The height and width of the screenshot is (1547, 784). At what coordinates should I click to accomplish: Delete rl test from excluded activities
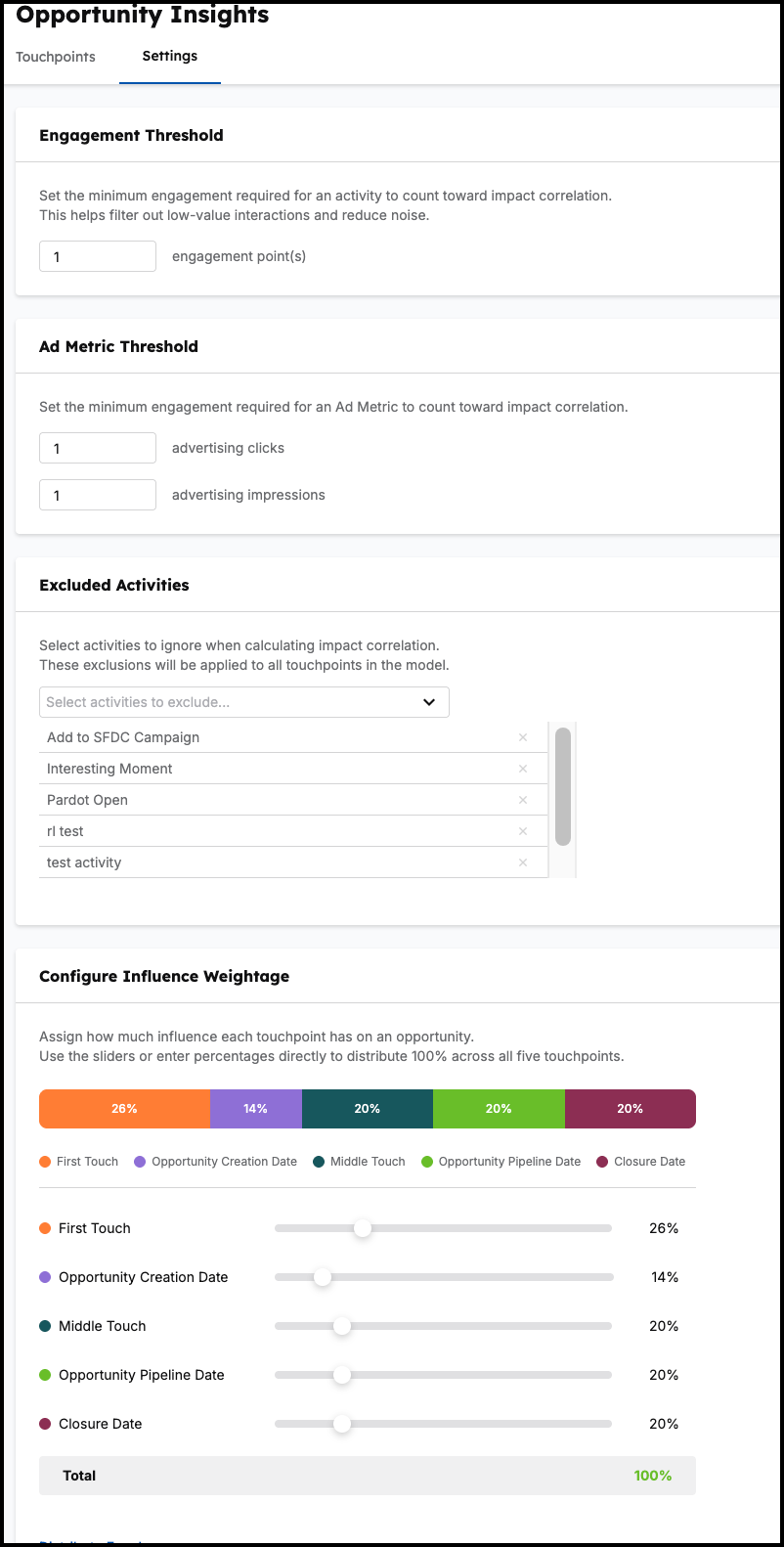(523, 831)
